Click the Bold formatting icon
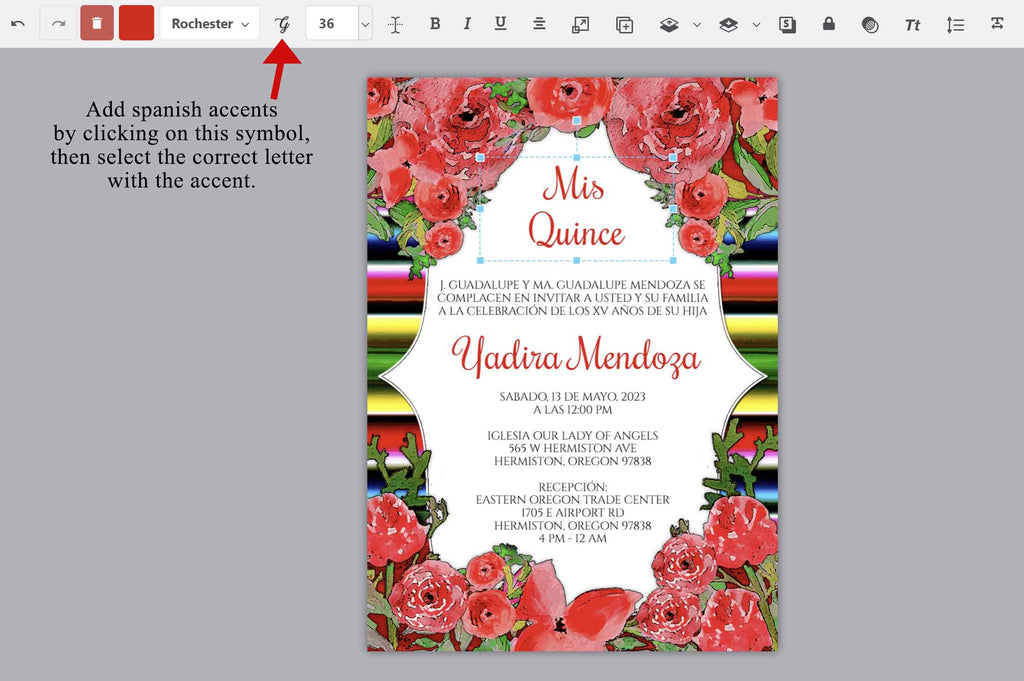The height and width of the screenshot is (681, 1024). (x=435, y=22)
